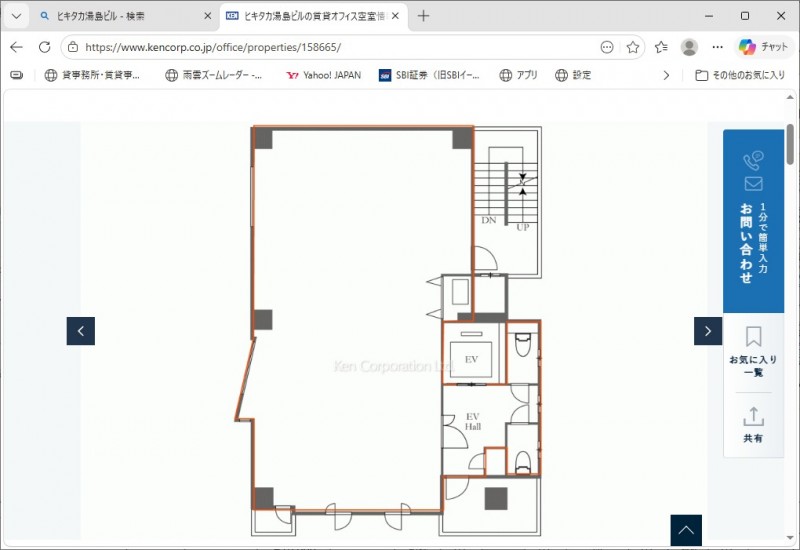Open the browser profile avatar
Screen dimensions: 800x550
pyautogui.click(x=689, y=47)
